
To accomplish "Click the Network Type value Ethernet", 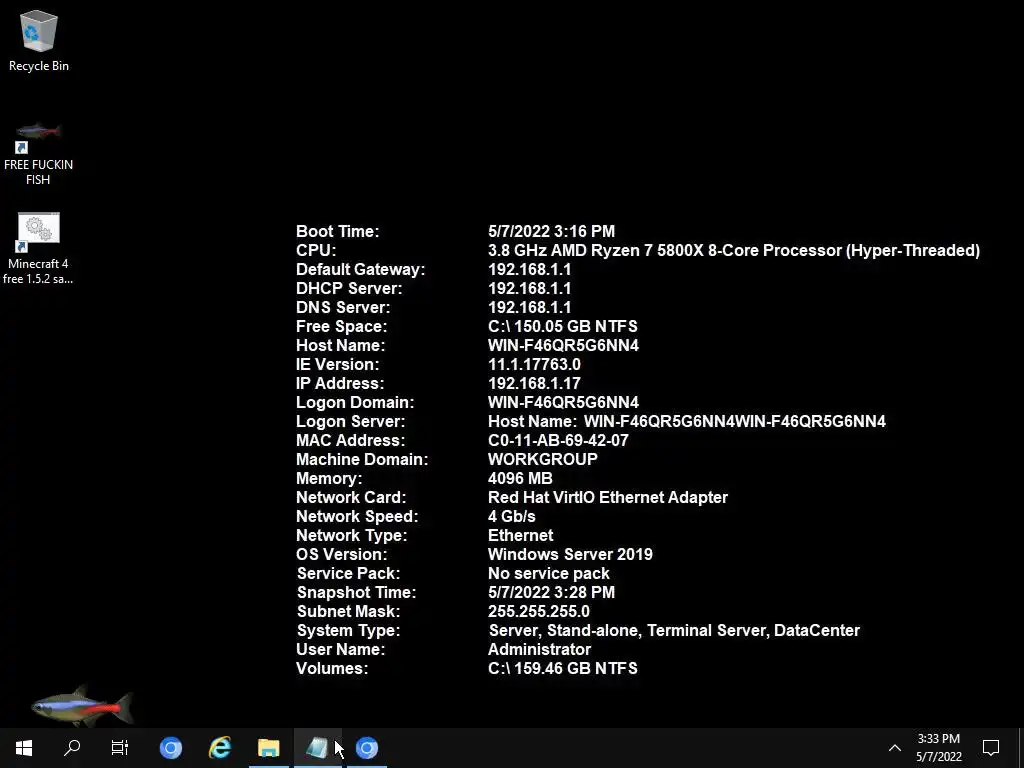I will 520,535.
